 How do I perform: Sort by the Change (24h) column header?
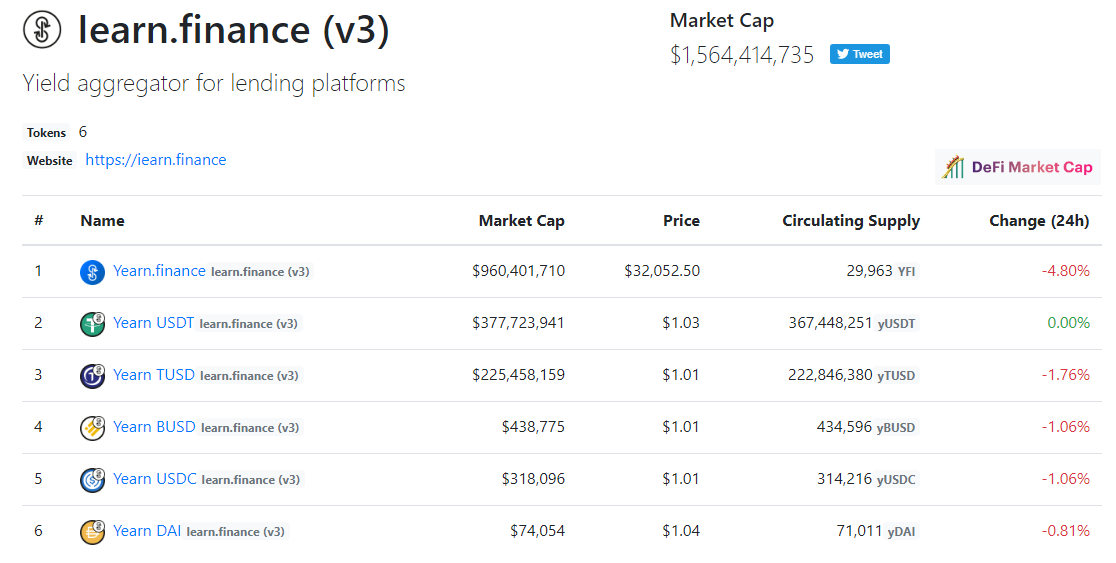click(x=1039, y=221)
